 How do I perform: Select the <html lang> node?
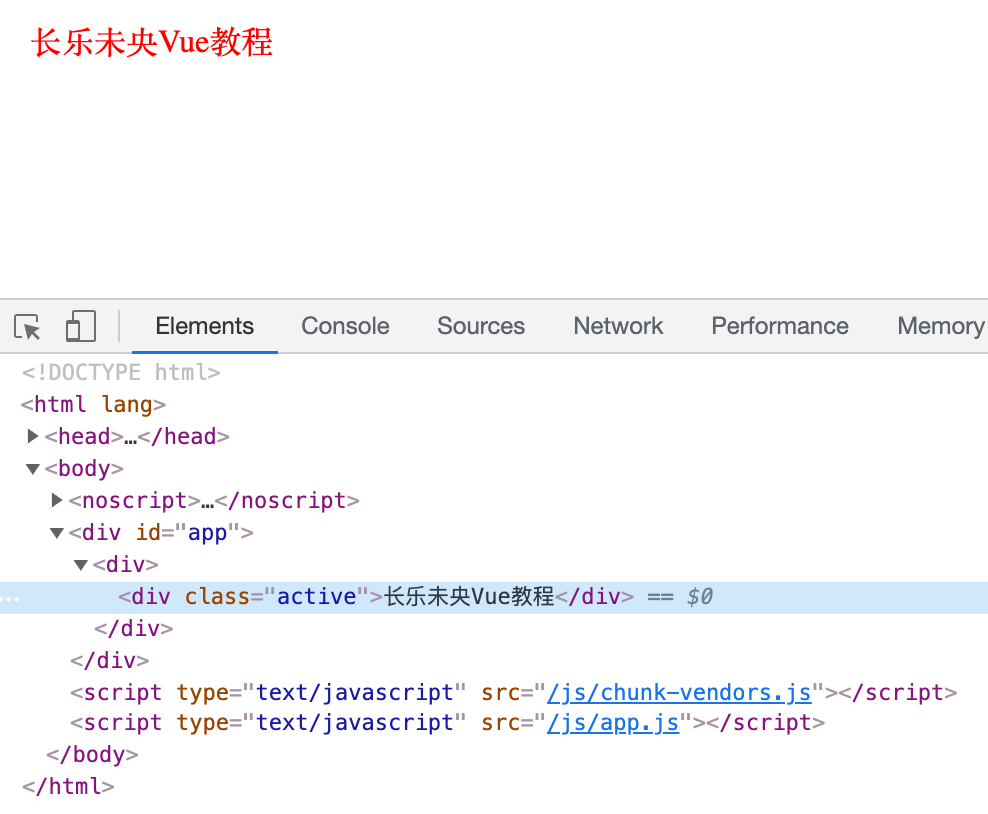click(x=93, y=404)
